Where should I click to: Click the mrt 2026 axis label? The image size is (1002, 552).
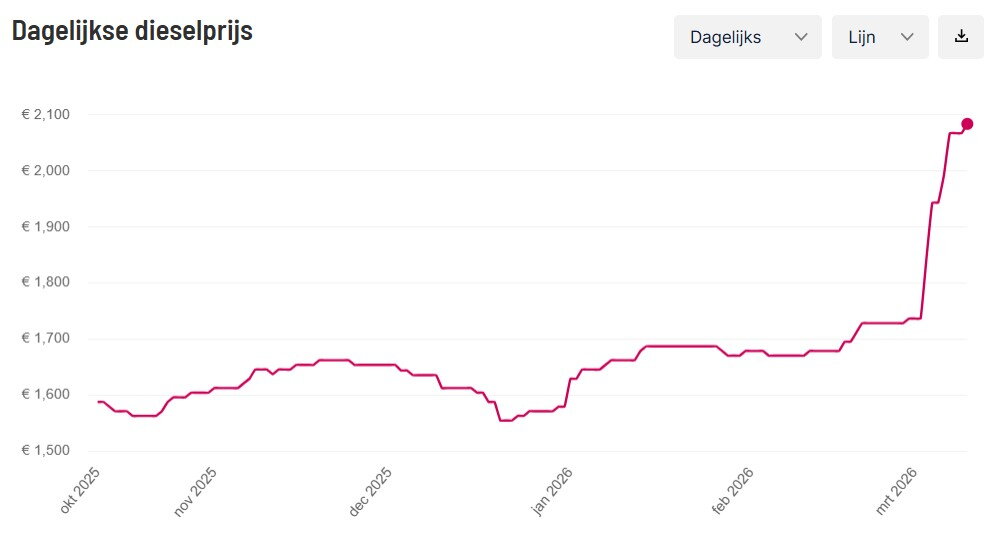coord(896,491)
